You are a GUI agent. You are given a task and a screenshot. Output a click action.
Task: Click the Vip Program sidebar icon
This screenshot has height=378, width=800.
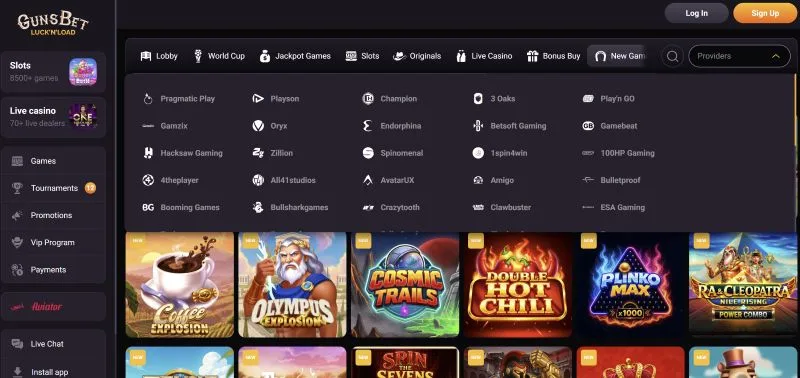click(x=17, y=242)
